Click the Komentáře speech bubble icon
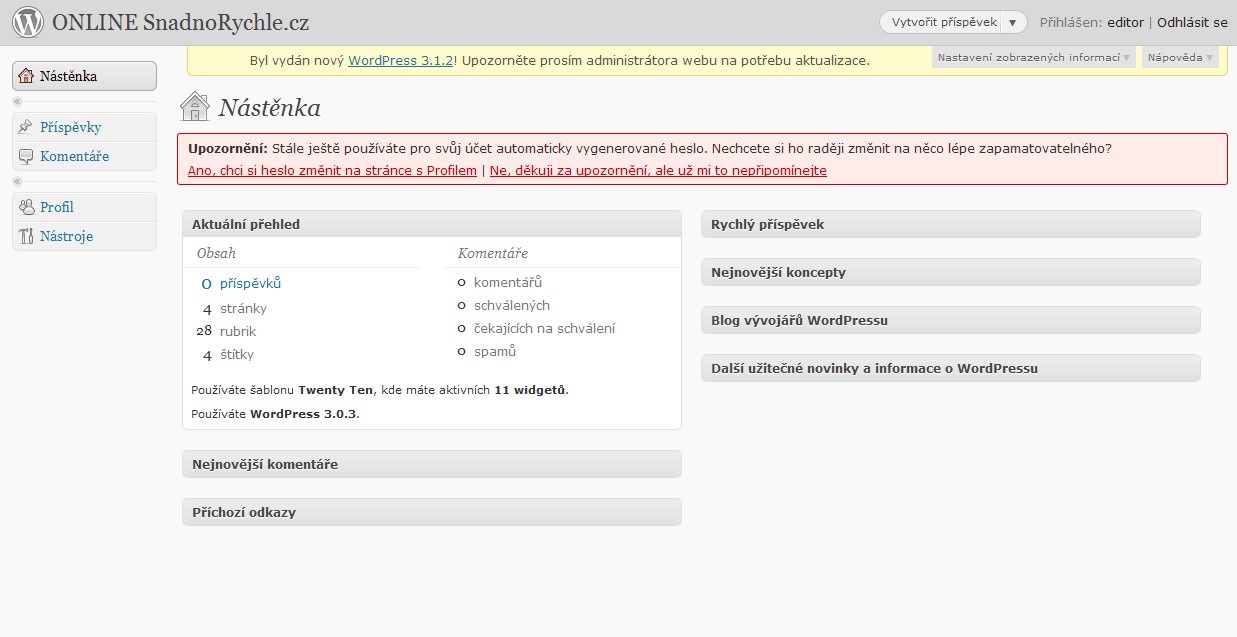This screenshot has width=1237, height=637. [26, 156]
